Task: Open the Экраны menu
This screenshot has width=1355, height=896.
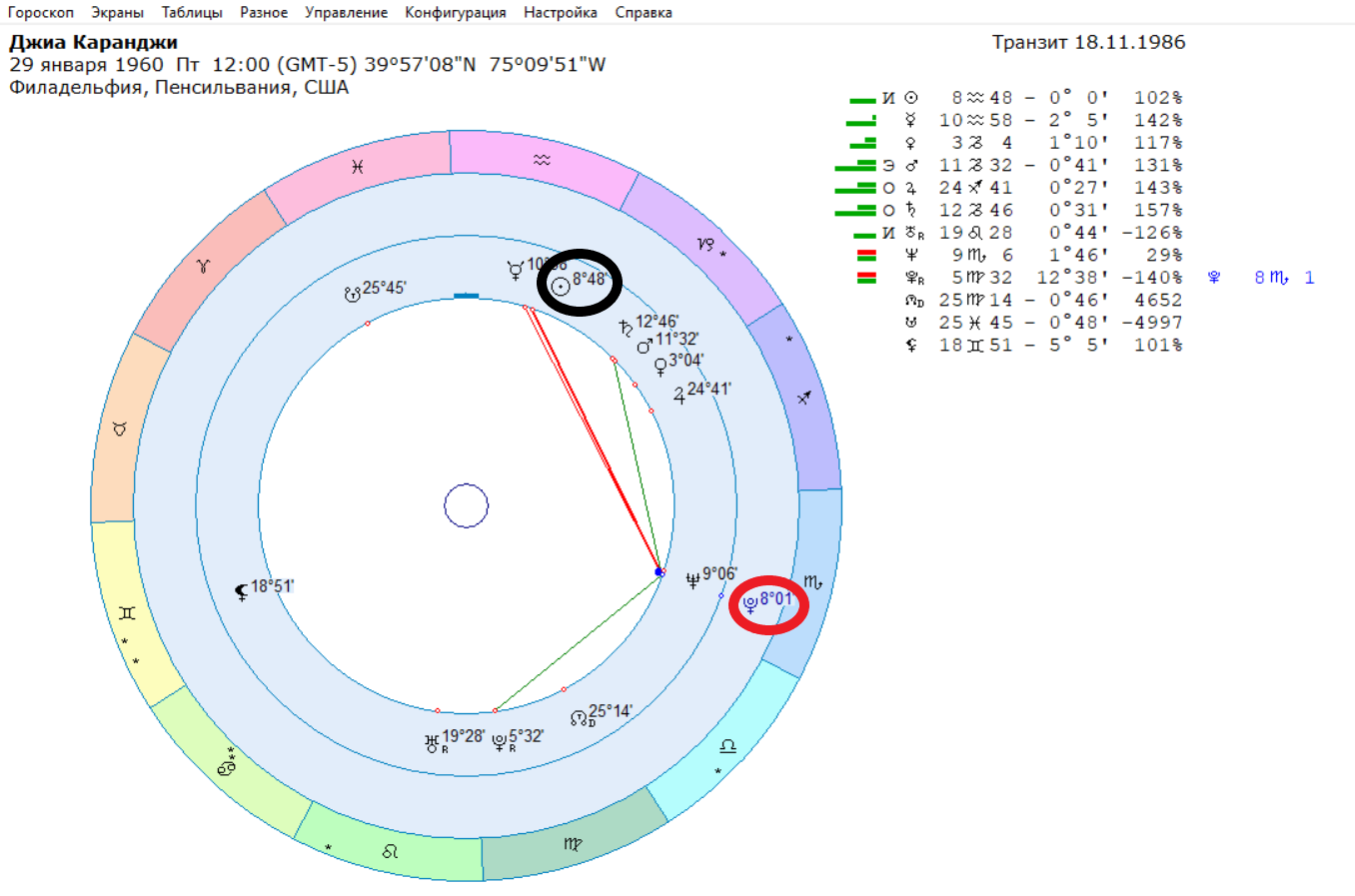Action: (x=117, y=13)
